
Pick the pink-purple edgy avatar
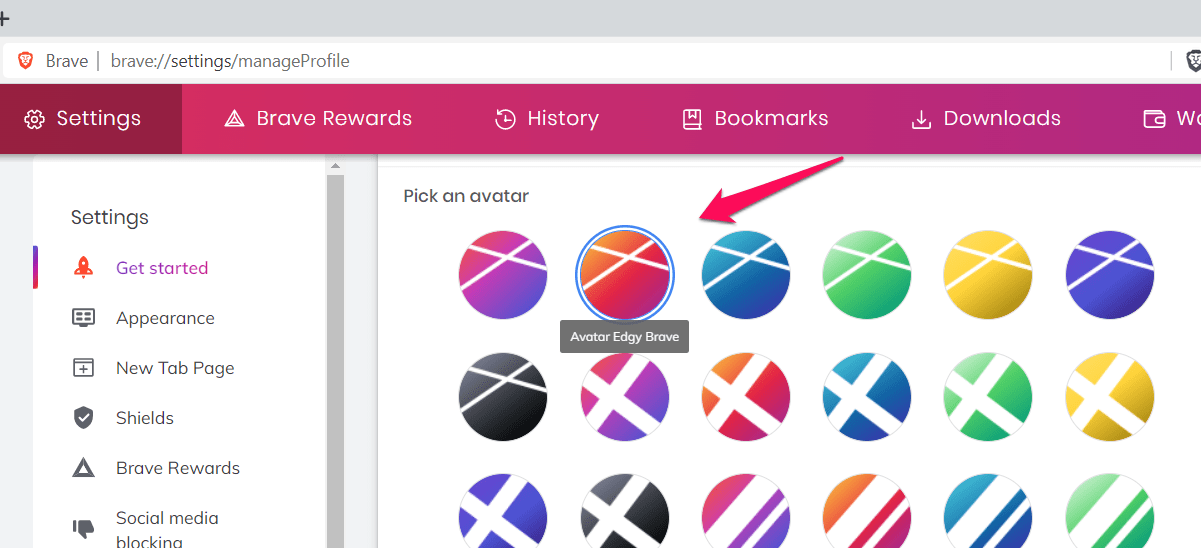(x=503, y=275)
